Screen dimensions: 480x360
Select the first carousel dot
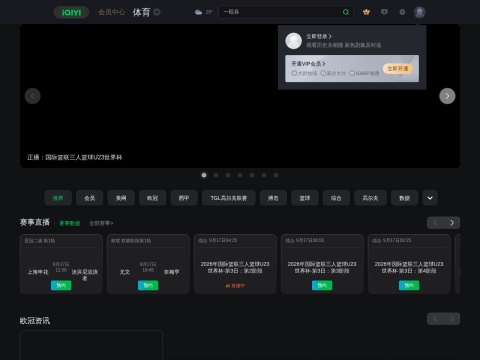pyautogui.click(x=204, y=175)
